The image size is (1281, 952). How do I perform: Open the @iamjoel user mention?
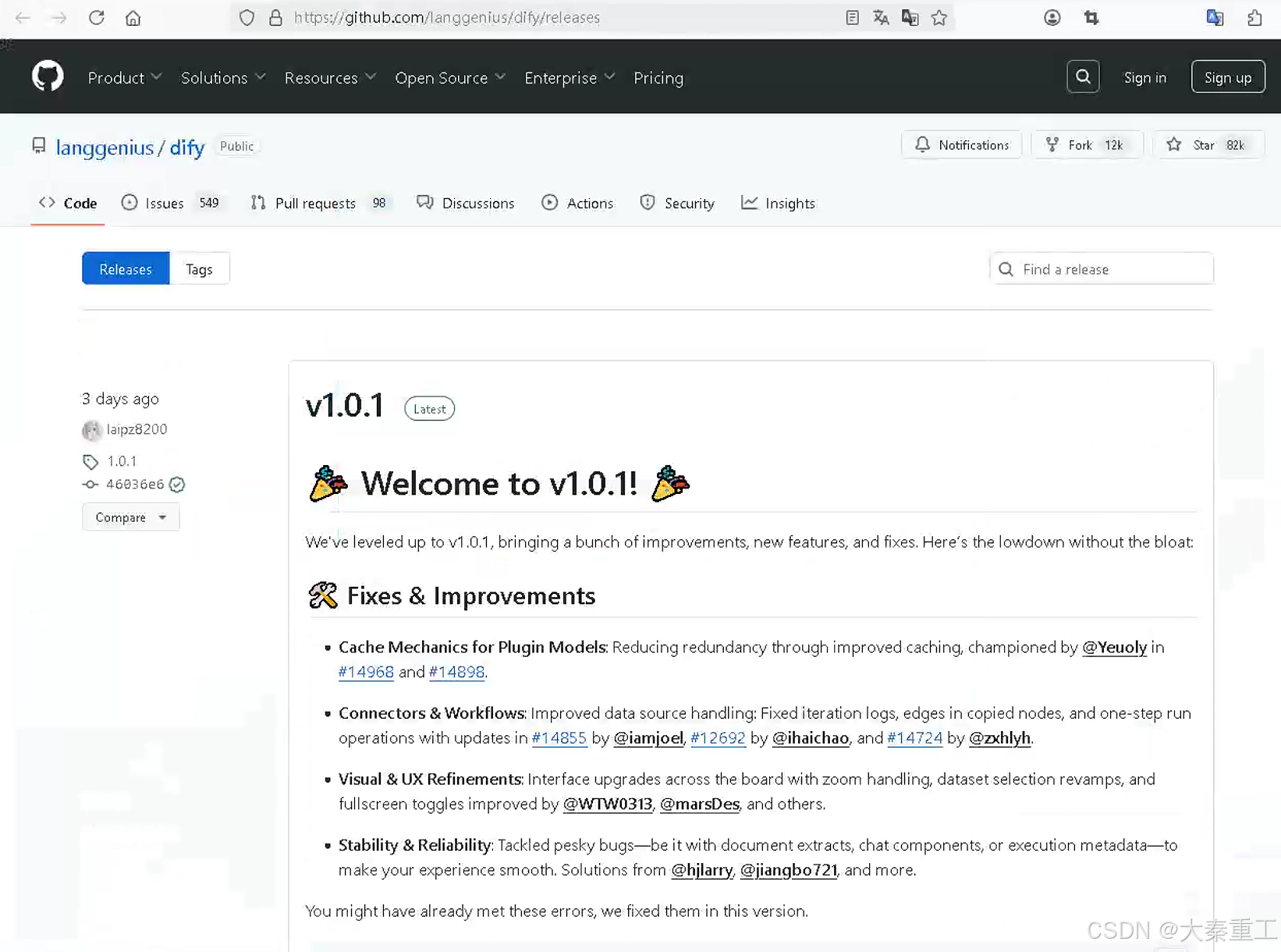coord(648,737)
